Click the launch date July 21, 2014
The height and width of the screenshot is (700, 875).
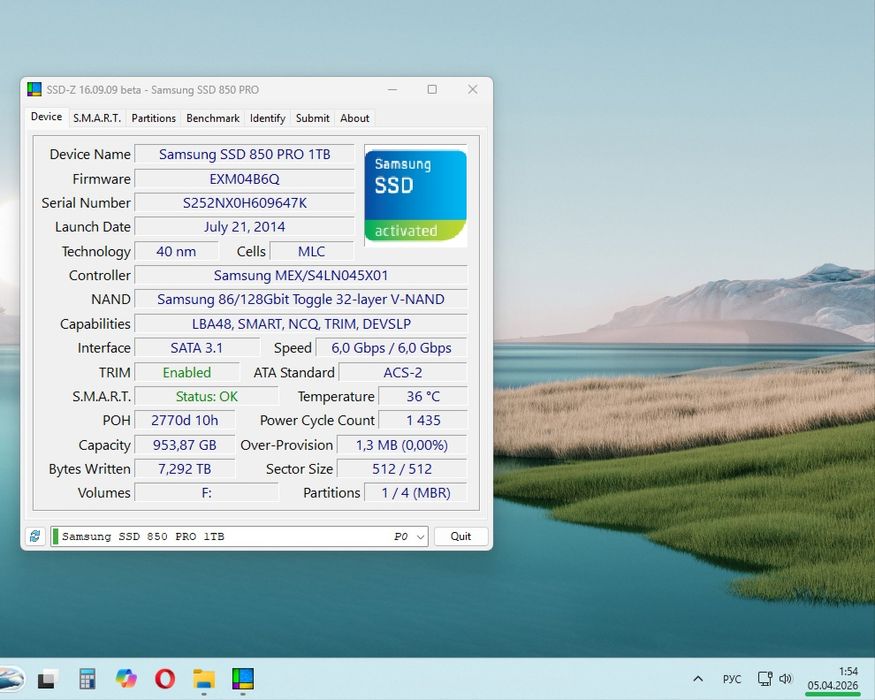click(244, 227)
